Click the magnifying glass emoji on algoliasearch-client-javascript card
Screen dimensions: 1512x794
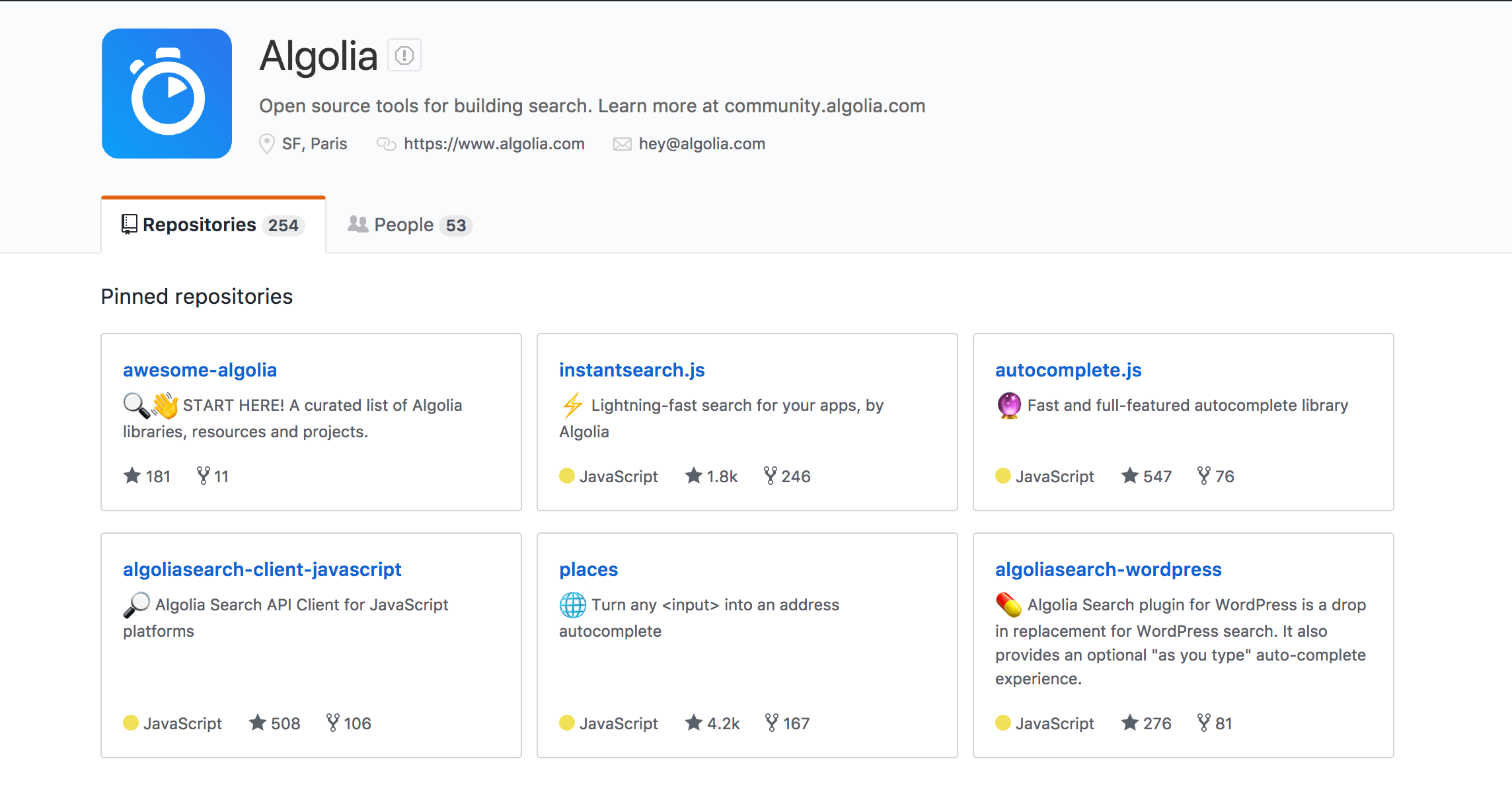click(x=137, y=604)
